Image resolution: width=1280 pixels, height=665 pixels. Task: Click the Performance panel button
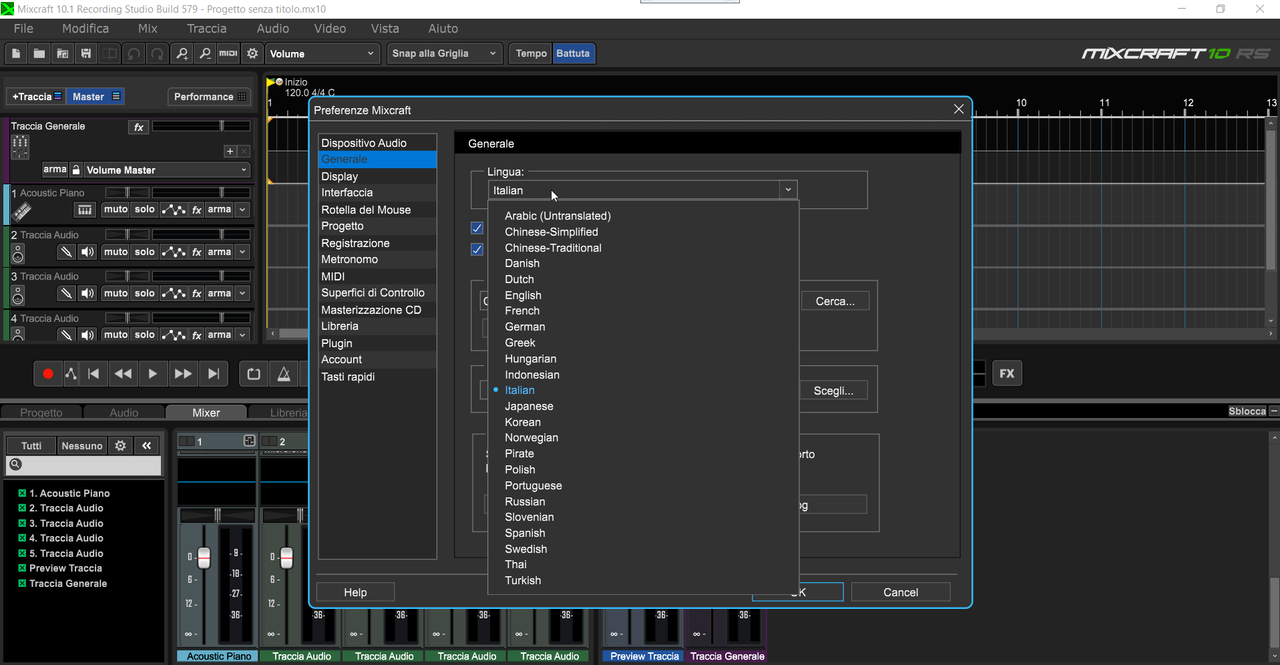click(209, 97)
